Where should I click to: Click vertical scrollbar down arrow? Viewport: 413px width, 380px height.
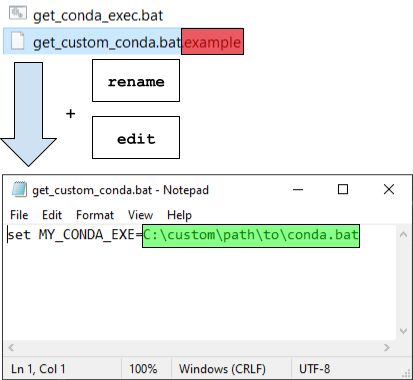coord(403,331)
